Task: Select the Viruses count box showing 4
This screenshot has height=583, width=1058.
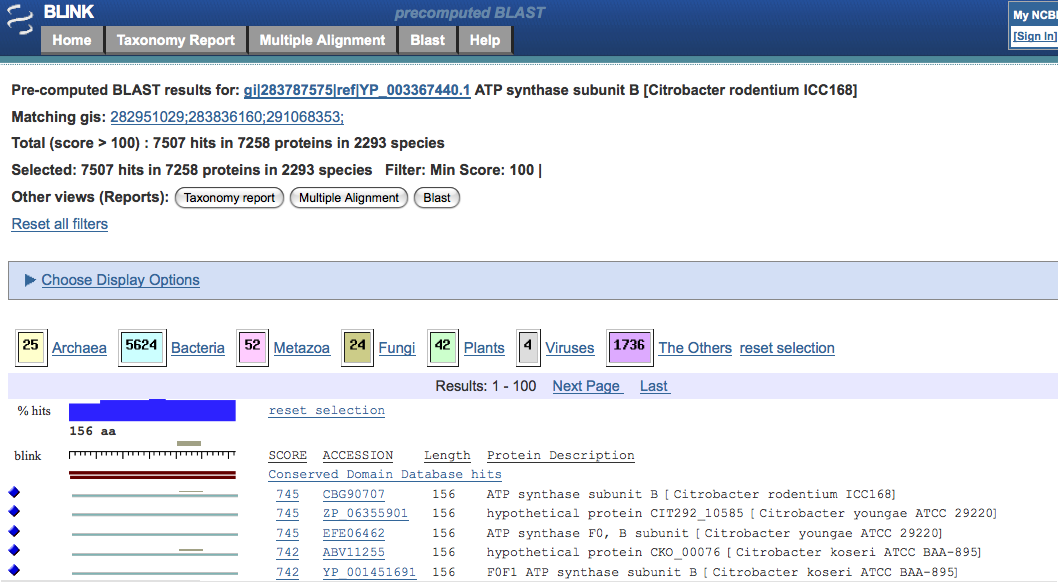Action: (x=528, y=347)
